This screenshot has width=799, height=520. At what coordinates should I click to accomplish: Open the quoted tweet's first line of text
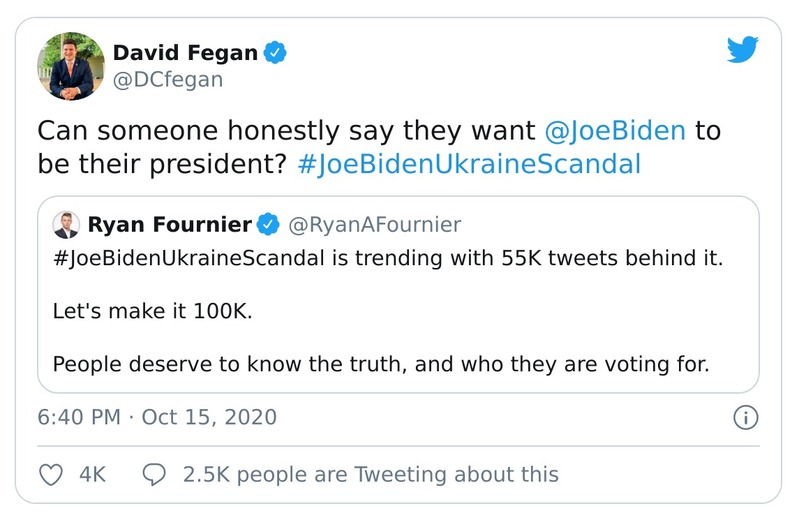tap(386, 257)
